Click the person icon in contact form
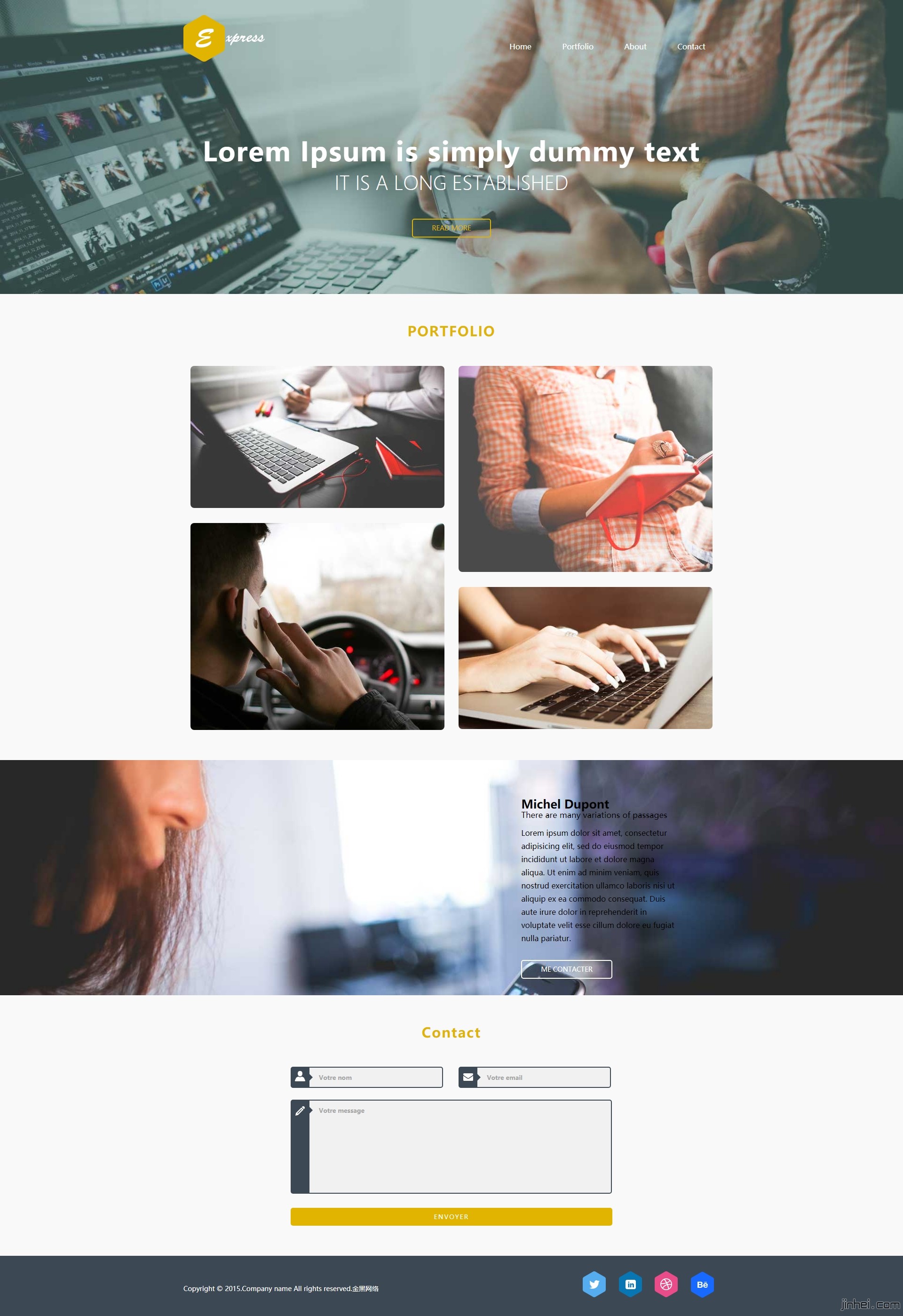903x1316 pixels. click(x=300, y=1076)
